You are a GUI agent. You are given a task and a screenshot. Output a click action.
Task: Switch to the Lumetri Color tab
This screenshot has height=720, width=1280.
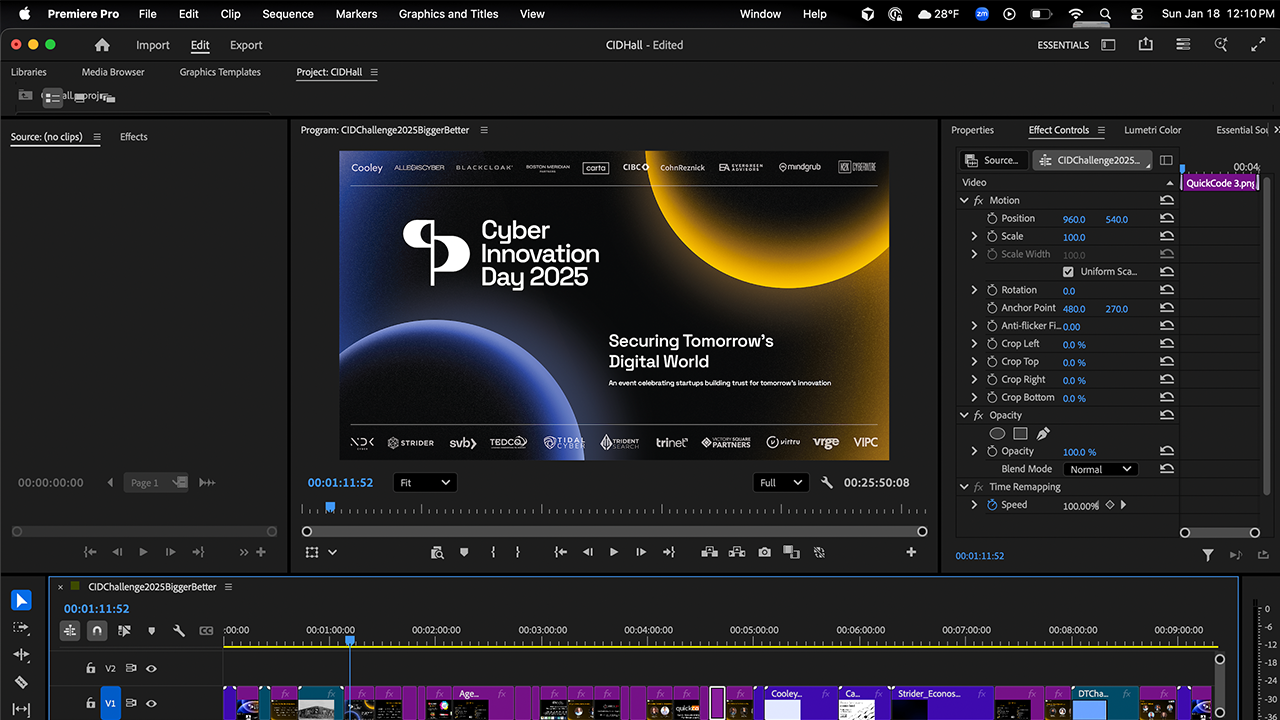tap(1153, 129)
